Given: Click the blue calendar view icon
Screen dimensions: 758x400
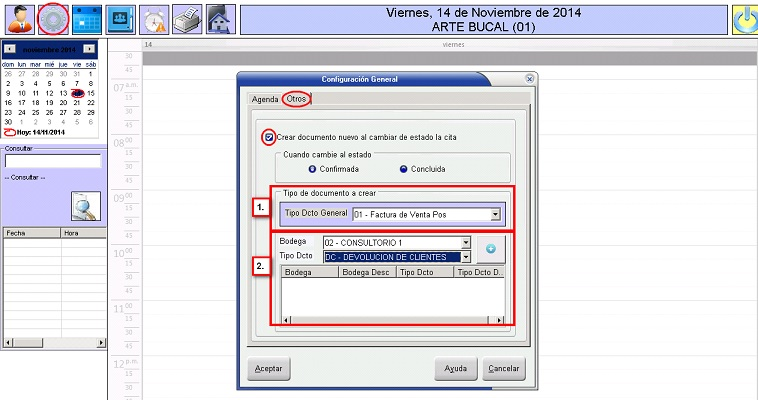Looking at the screenshot, I should pos(87,18).
